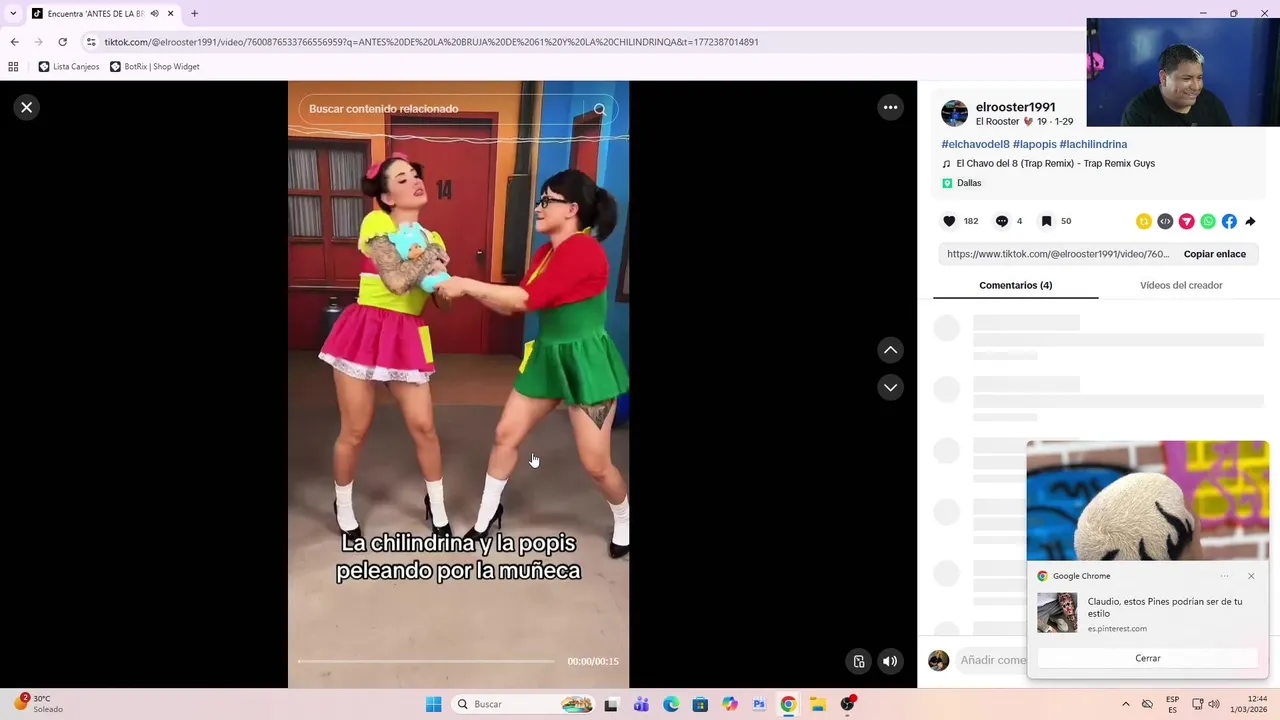Repost video using yellow repost icon

pos(1143,221)
